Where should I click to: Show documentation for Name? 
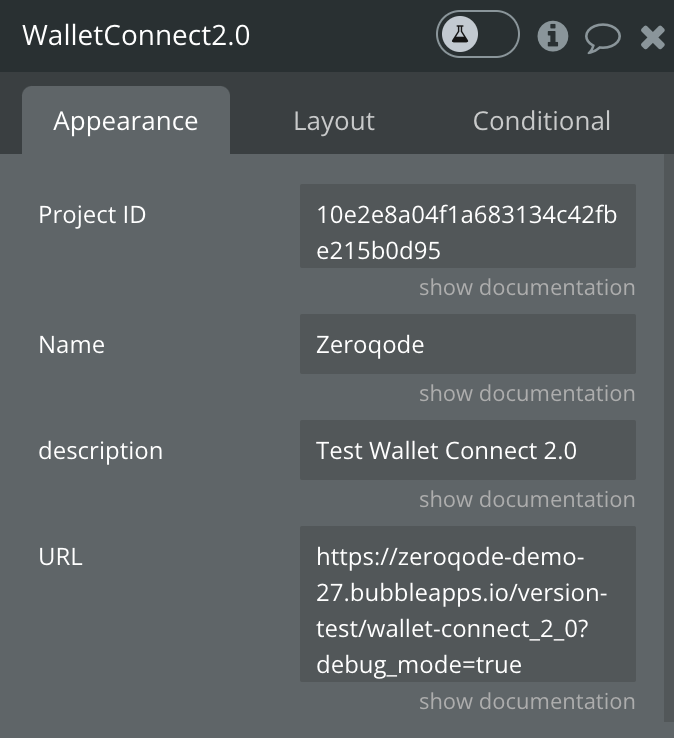tap(527, 393)
